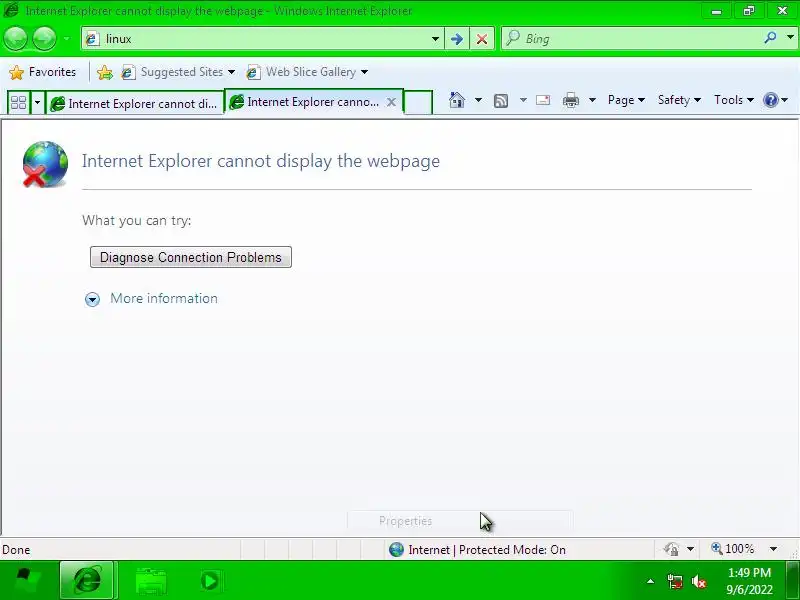Open the search provider dropdown arrow
Image resolution: width=800 pixels, height=600 pixels.
(x=790, y=38)
